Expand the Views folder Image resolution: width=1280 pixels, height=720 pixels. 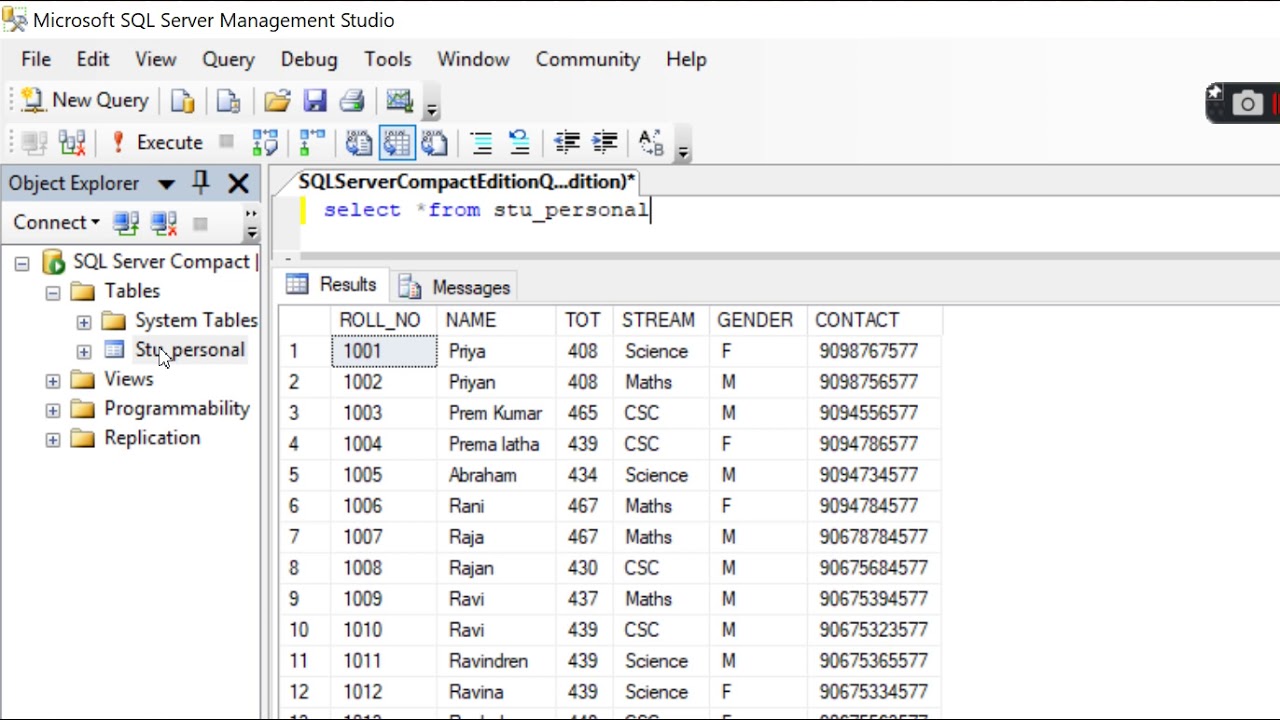coord(53,381)
